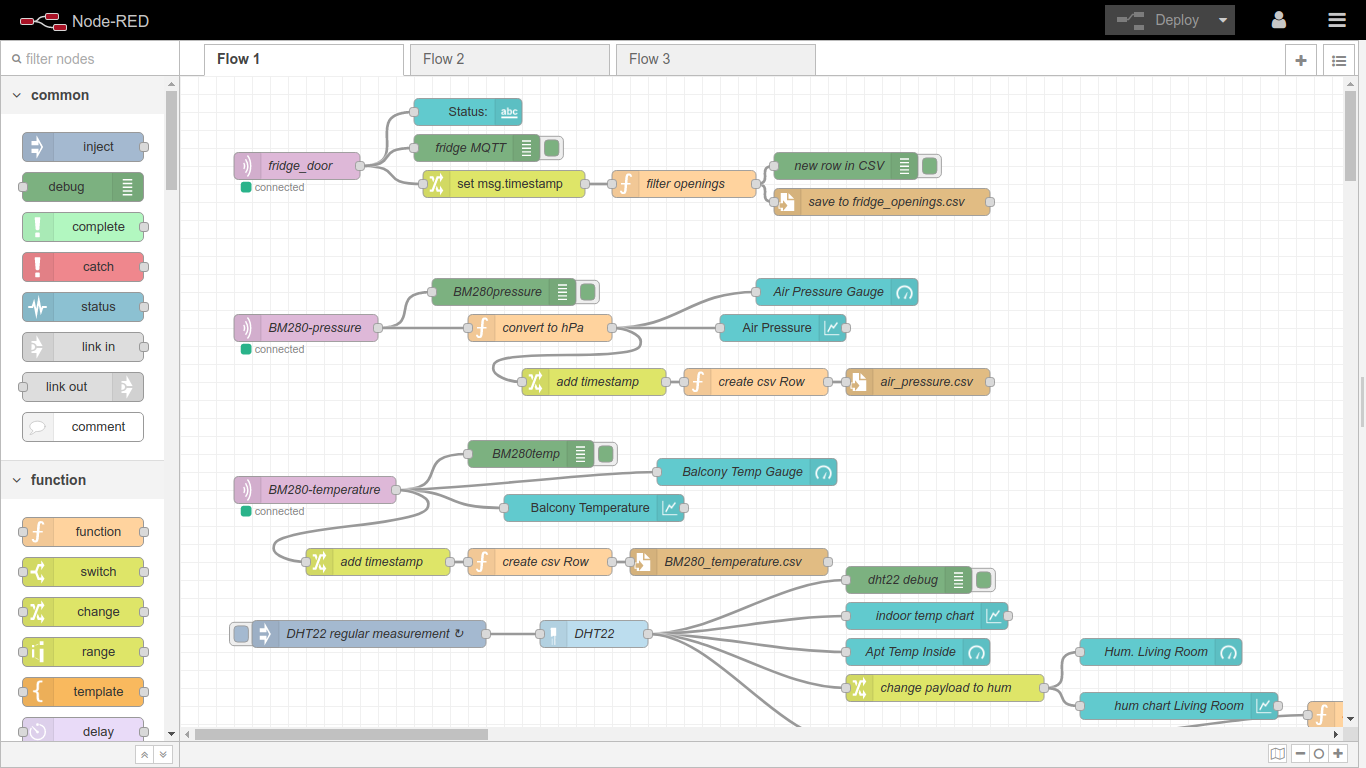
Task: Open the Deploy dropdown arrow
Action: click(x=1222, y=20)
